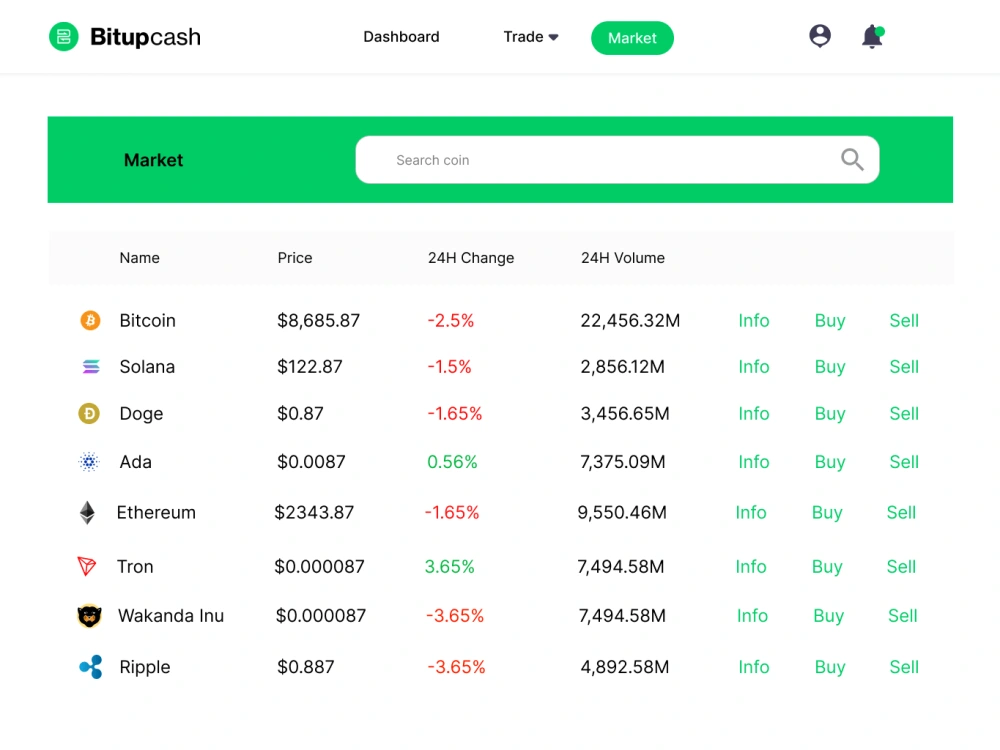
Task: Go to the Dashboard tab
Action: [x=401, y=37]
